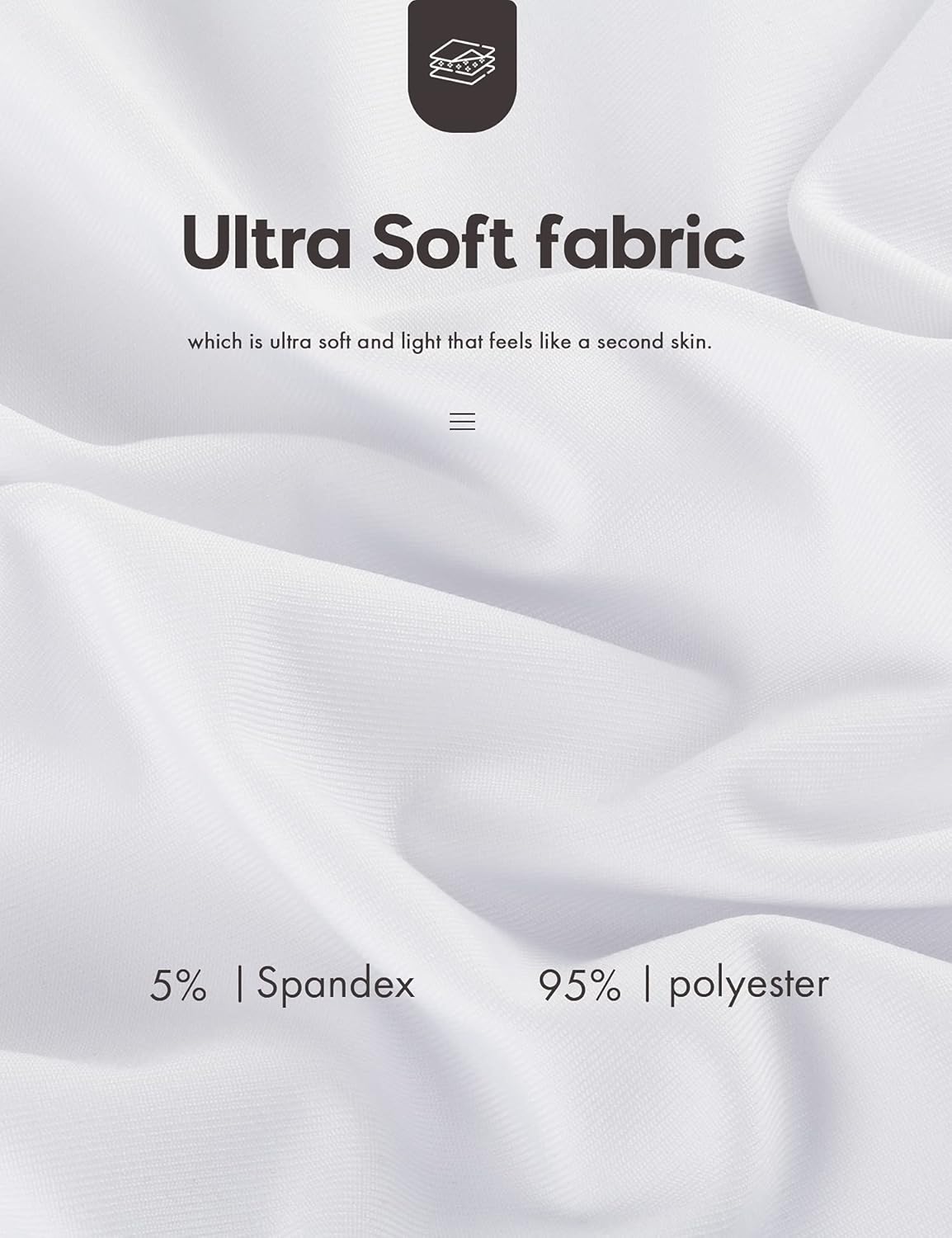Click the "5%" composition value
Image resolution: width=952 pixels, height=1238 pixels.
[x=178, y=985]
